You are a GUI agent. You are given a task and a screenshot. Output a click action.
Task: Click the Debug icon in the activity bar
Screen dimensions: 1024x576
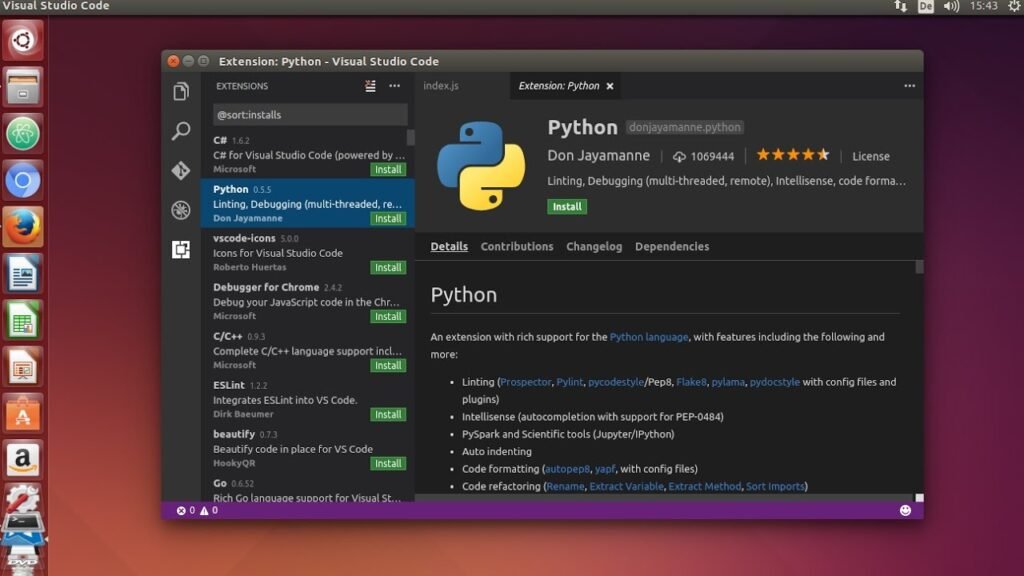181,210
